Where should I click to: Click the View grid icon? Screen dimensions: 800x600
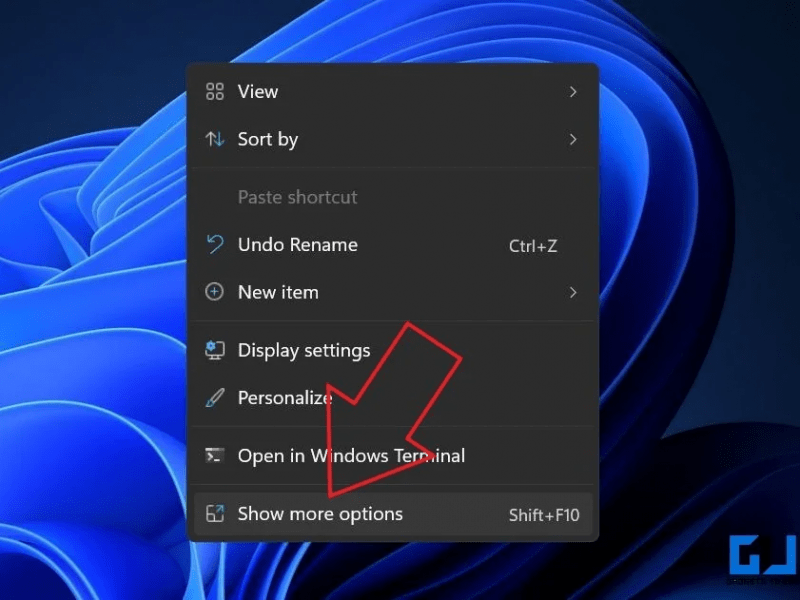click(214, 91)
